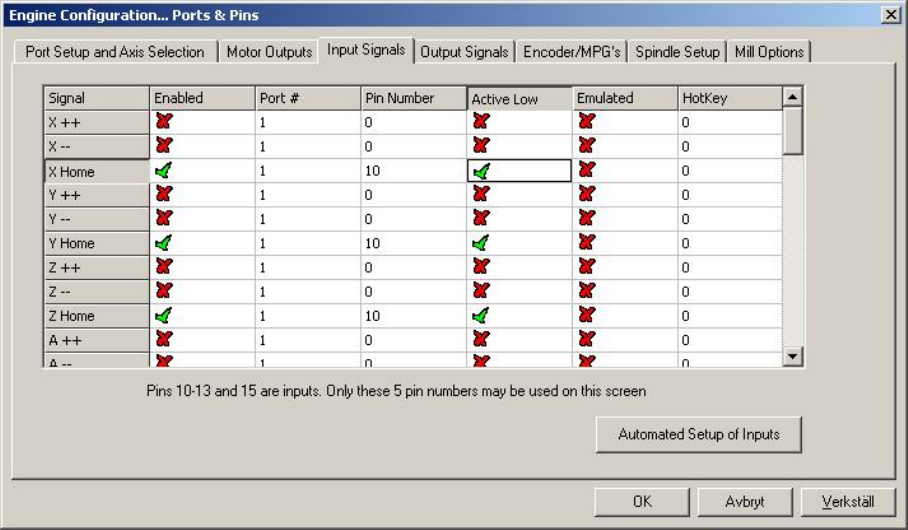This screenshot has height=530, width=908.
Task: Click Active Low red X for Z ++
Action: coord(481,266)
